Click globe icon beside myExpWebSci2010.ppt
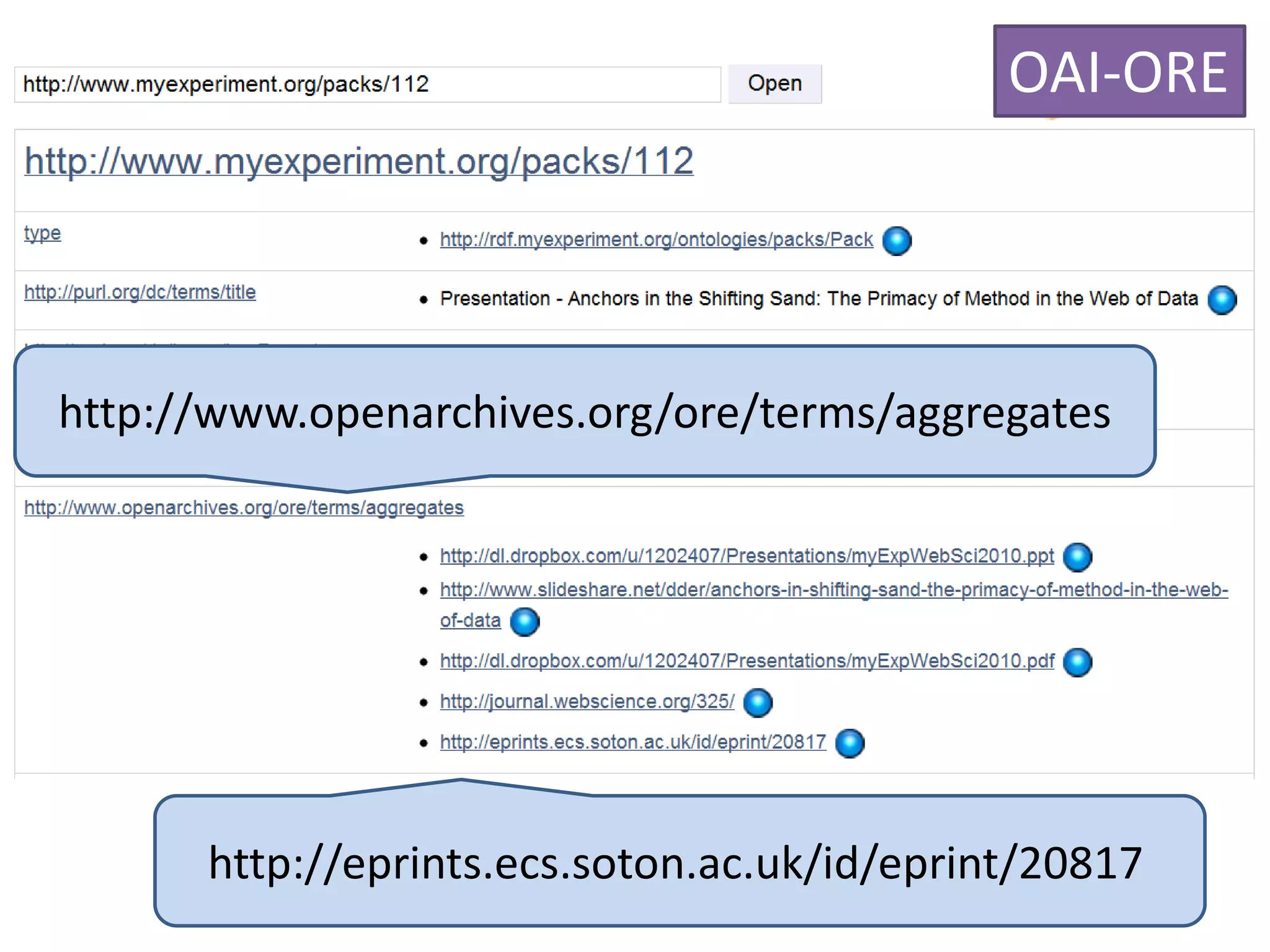This screenshot has width=1270, height=952. [x=1078, y=557]
